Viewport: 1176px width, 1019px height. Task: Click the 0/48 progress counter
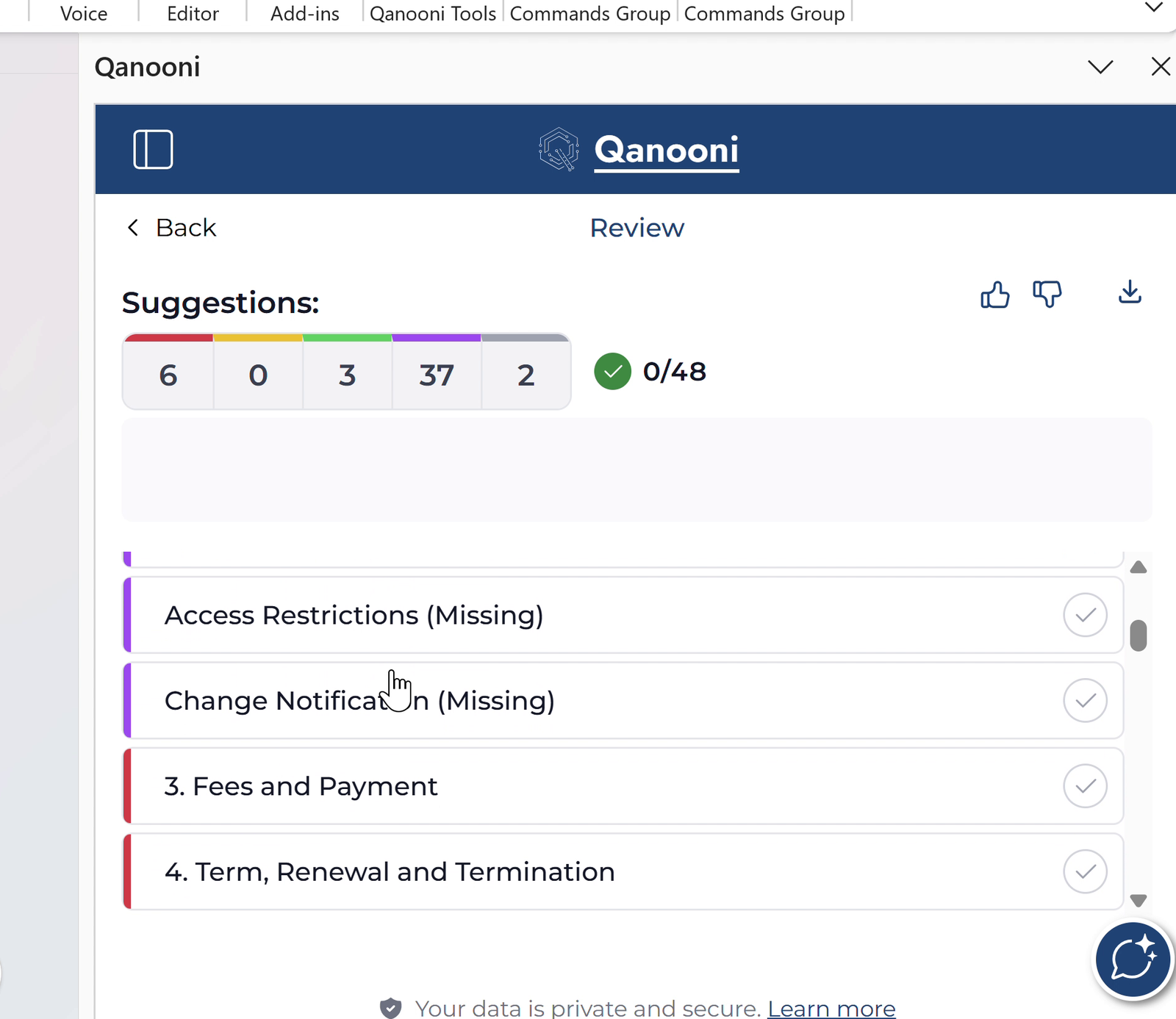tap(674, 372)
